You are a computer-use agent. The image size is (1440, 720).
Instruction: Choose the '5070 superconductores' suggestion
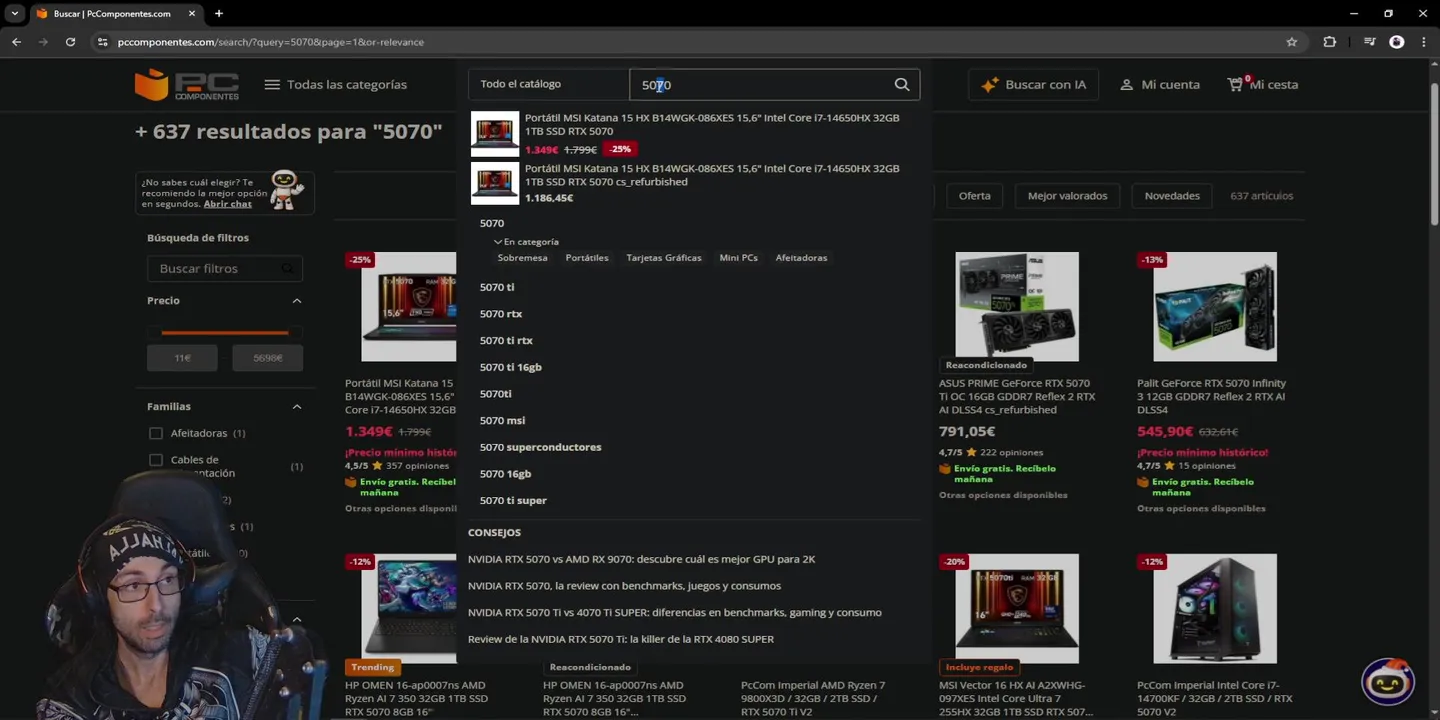click(540, 447)
